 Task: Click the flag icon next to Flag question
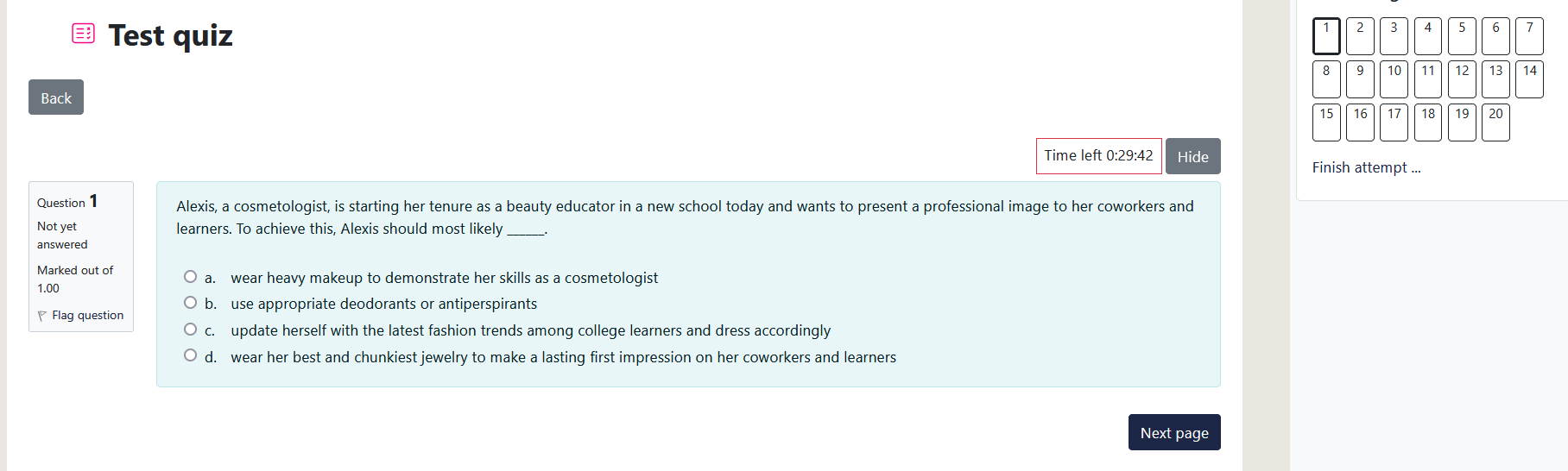pos(42,316)
